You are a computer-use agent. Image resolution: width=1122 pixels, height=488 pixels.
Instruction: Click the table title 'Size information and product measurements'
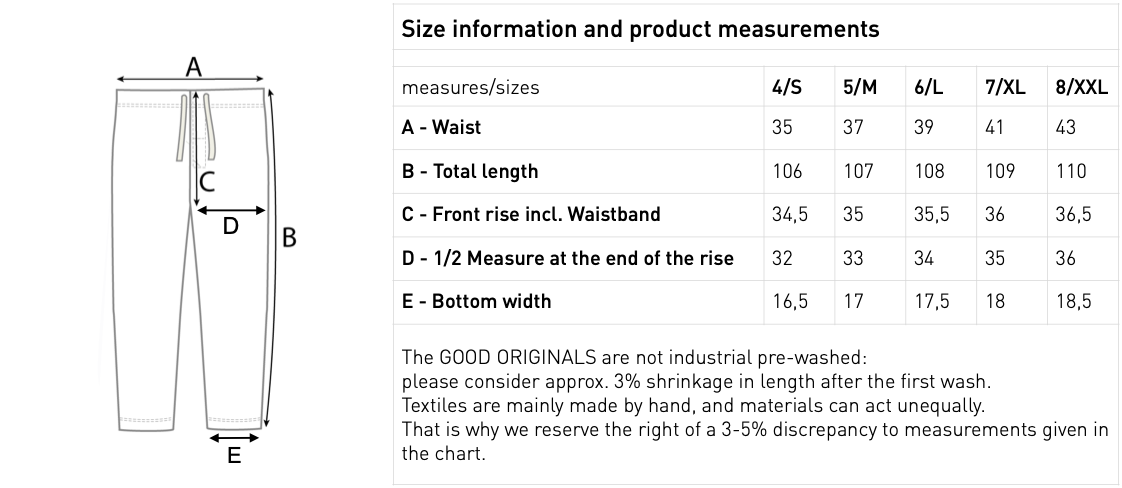click(640, 29)
